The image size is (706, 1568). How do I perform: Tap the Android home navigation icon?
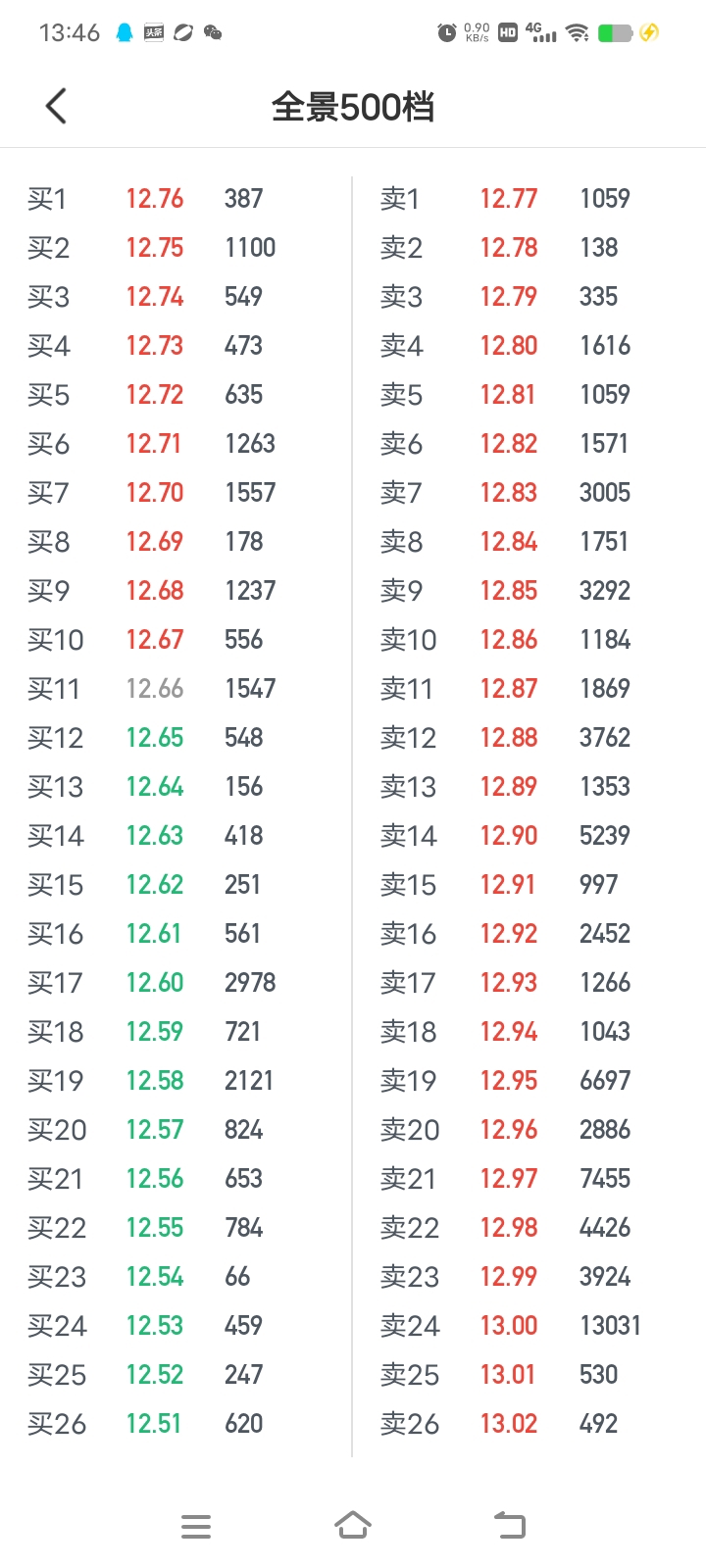tap(353, 1525)
